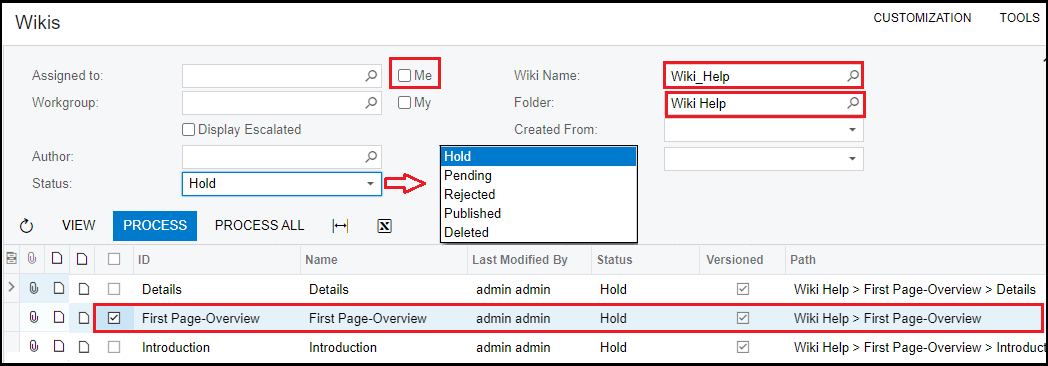Refresh the wiki list with refresh icon

point(27,226)
